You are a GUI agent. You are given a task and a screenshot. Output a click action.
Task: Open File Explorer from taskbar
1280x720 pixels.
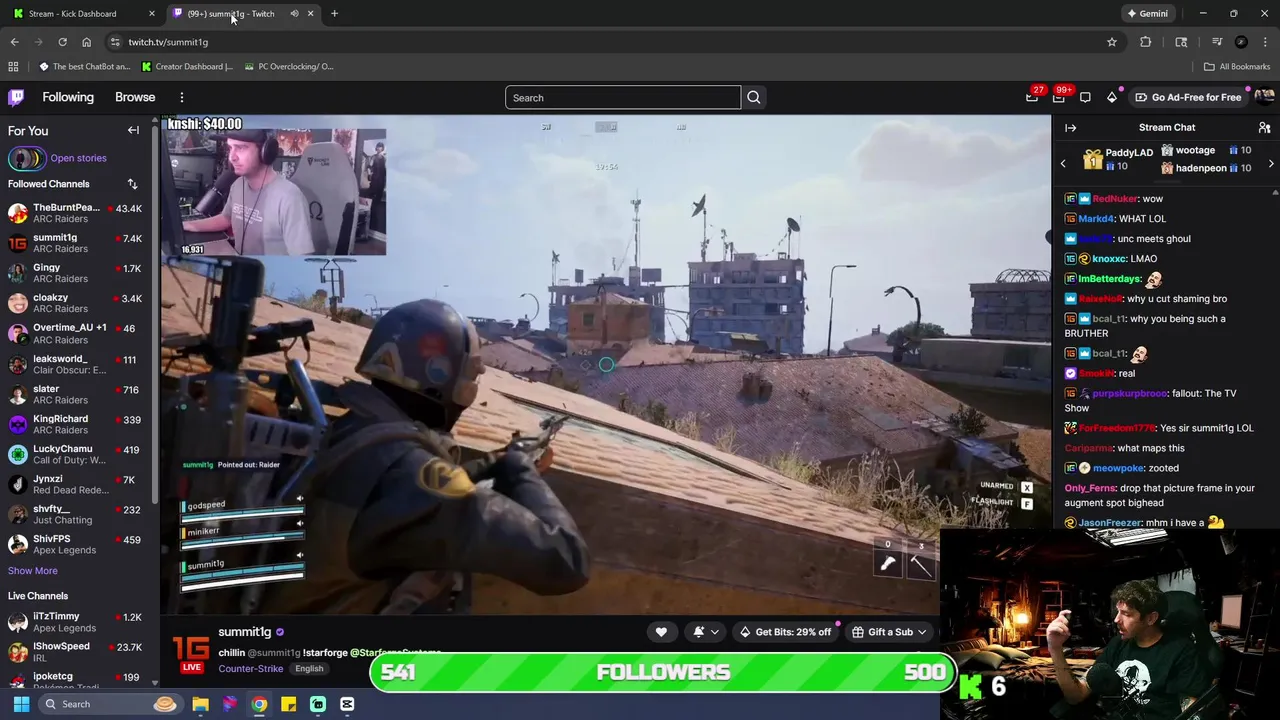click(x=200, y=704)
